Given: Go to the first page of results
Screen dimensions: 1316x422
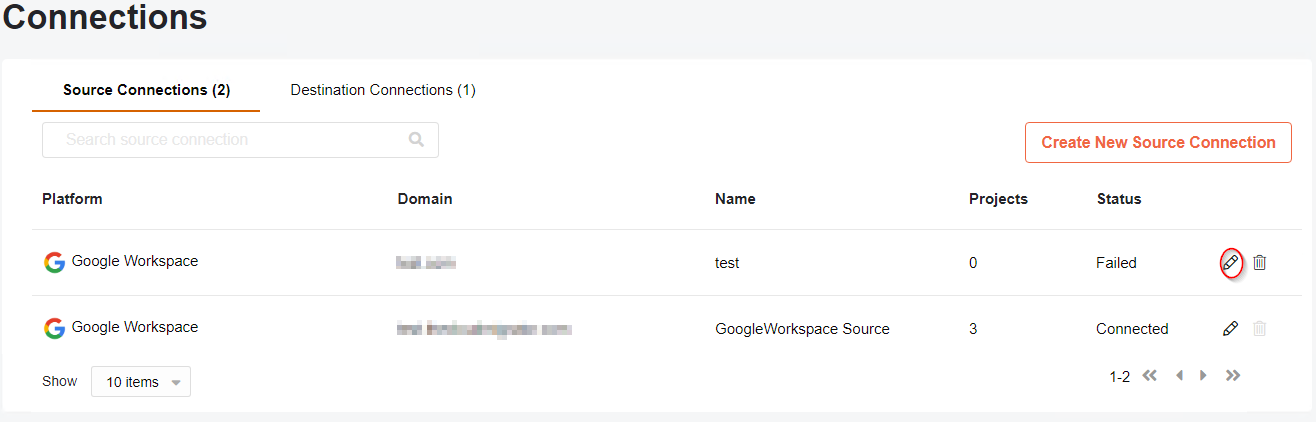Looking at the screenshot, I should [1150, 376].
